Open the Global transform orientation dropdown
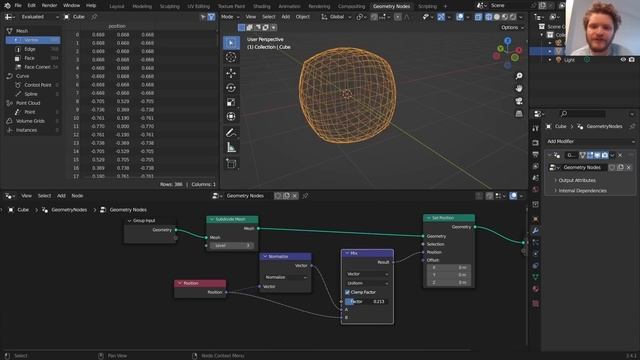Viewport: 640px width, 360px height. pyautogui.click(x=336, y=17)
